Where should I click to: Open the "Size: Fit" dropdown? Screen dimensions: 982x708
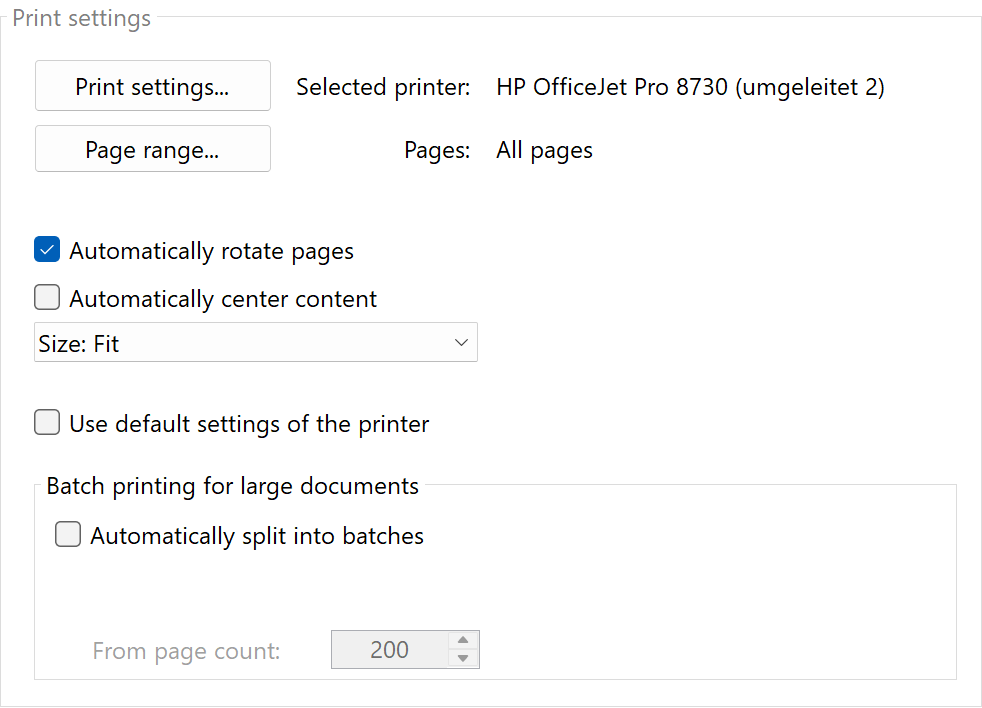pyautogui.click(x=255, y=342)
